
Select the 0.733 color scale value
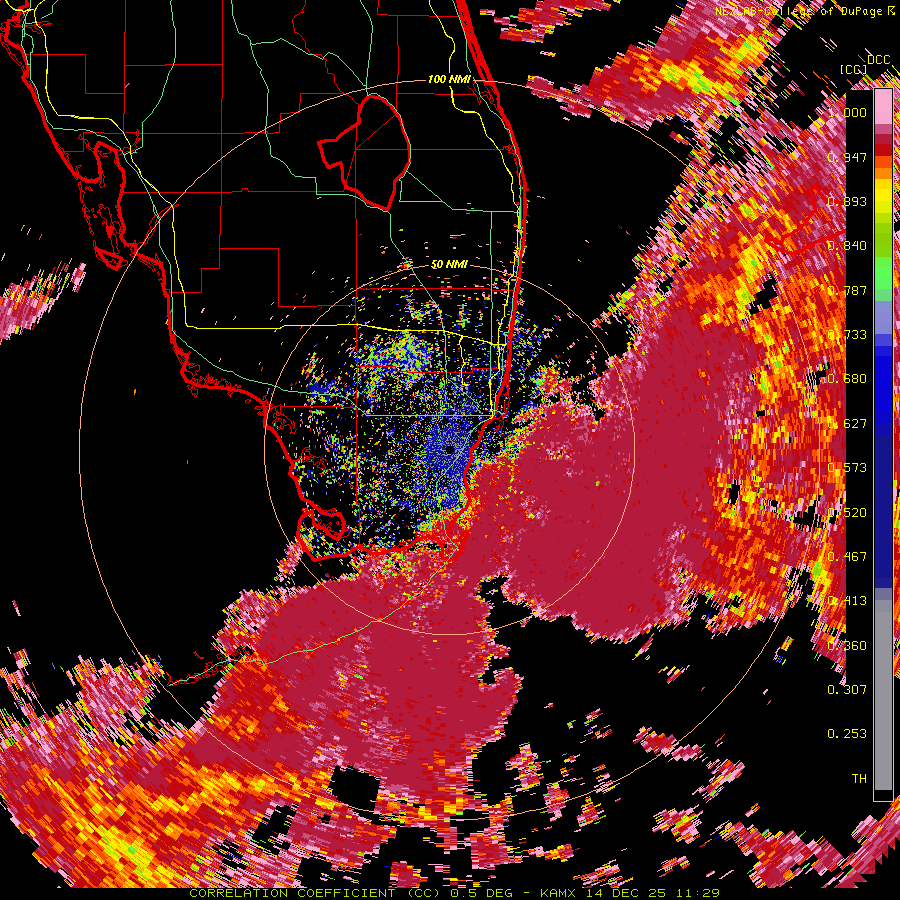(847, 335)
